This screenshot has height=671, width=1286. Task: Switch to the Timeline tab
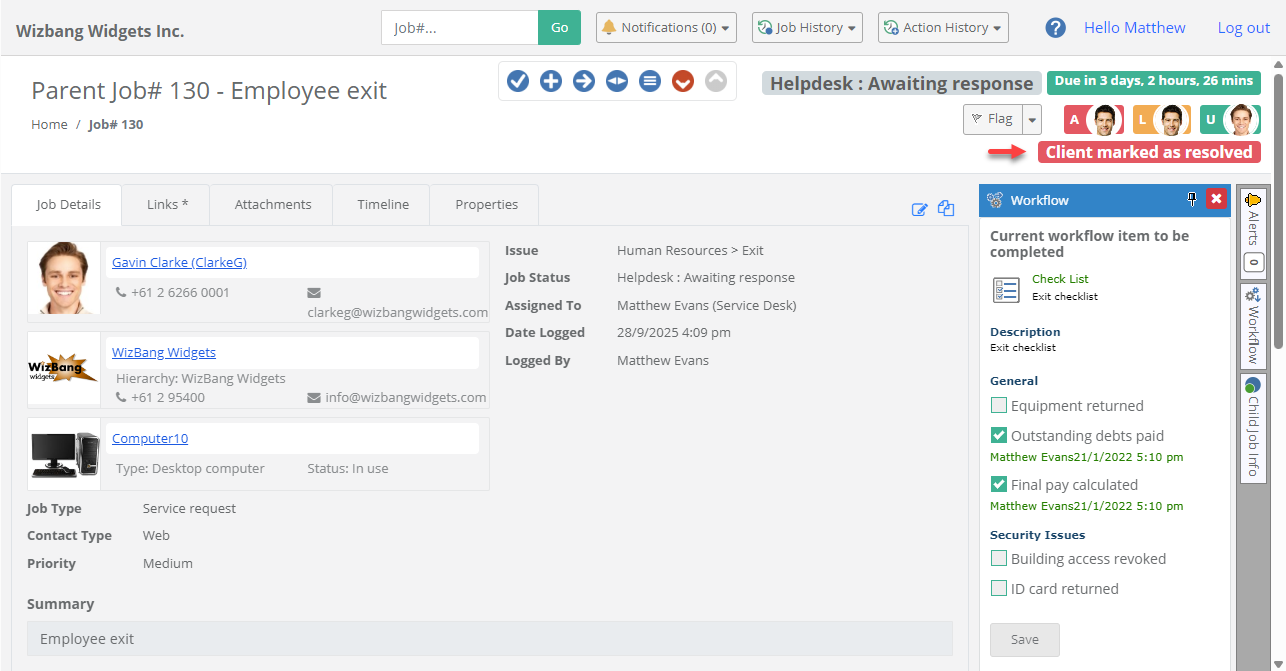point(383,205)
